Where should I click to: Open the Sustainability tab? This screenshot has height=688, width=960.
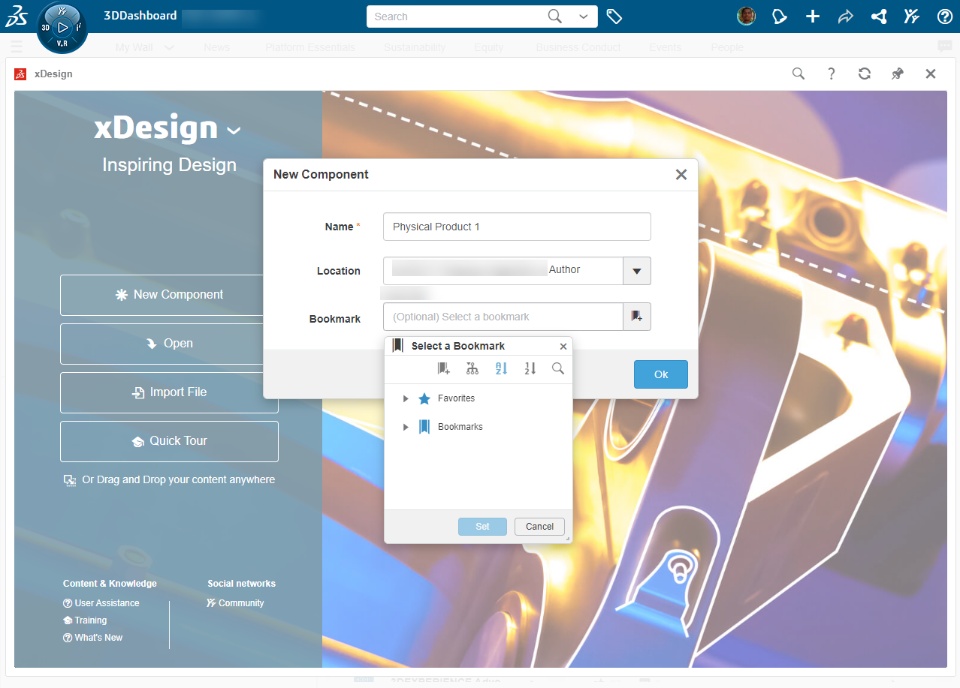pos(414,47)
